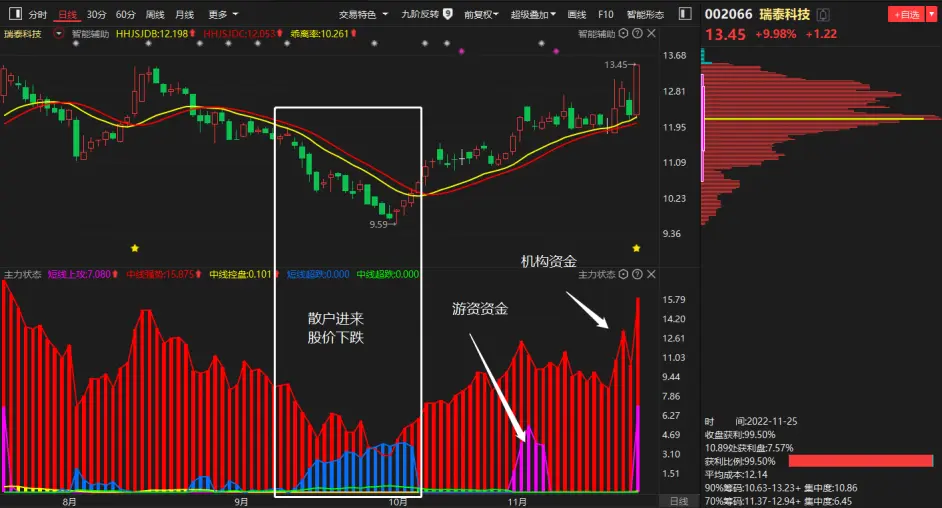Open the 超级叠加 overlay dropdown

click(x=533, y=14)
